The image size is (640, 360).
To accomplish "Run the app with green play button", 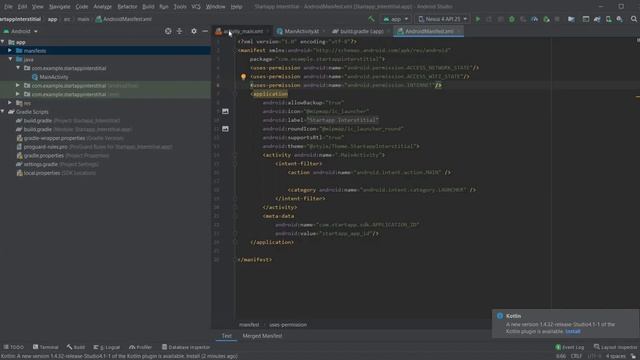I will coord(478,19).
